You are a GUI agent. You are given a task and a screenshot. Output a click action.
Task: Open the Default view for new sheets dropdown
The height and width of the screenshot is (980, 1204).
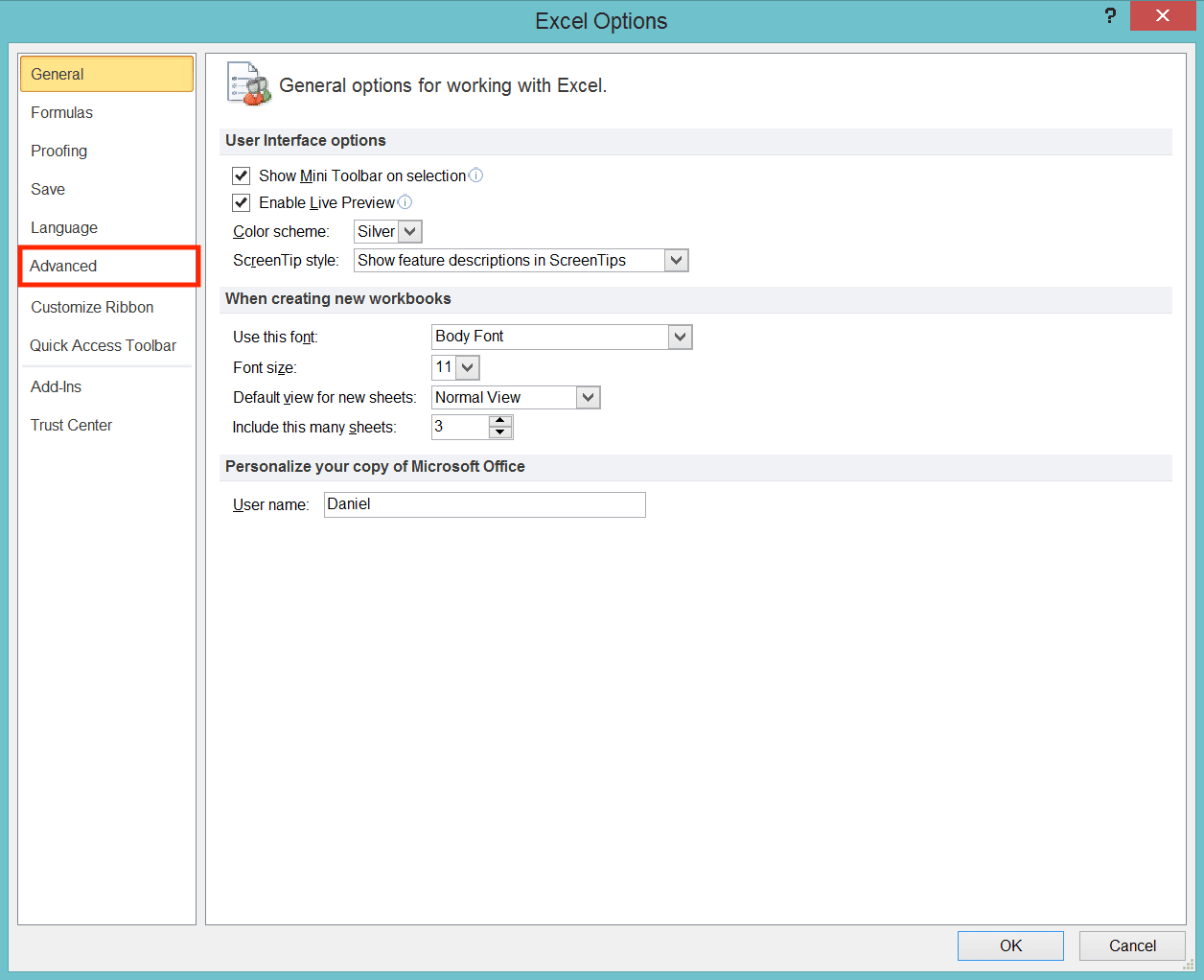pos(588,397)
